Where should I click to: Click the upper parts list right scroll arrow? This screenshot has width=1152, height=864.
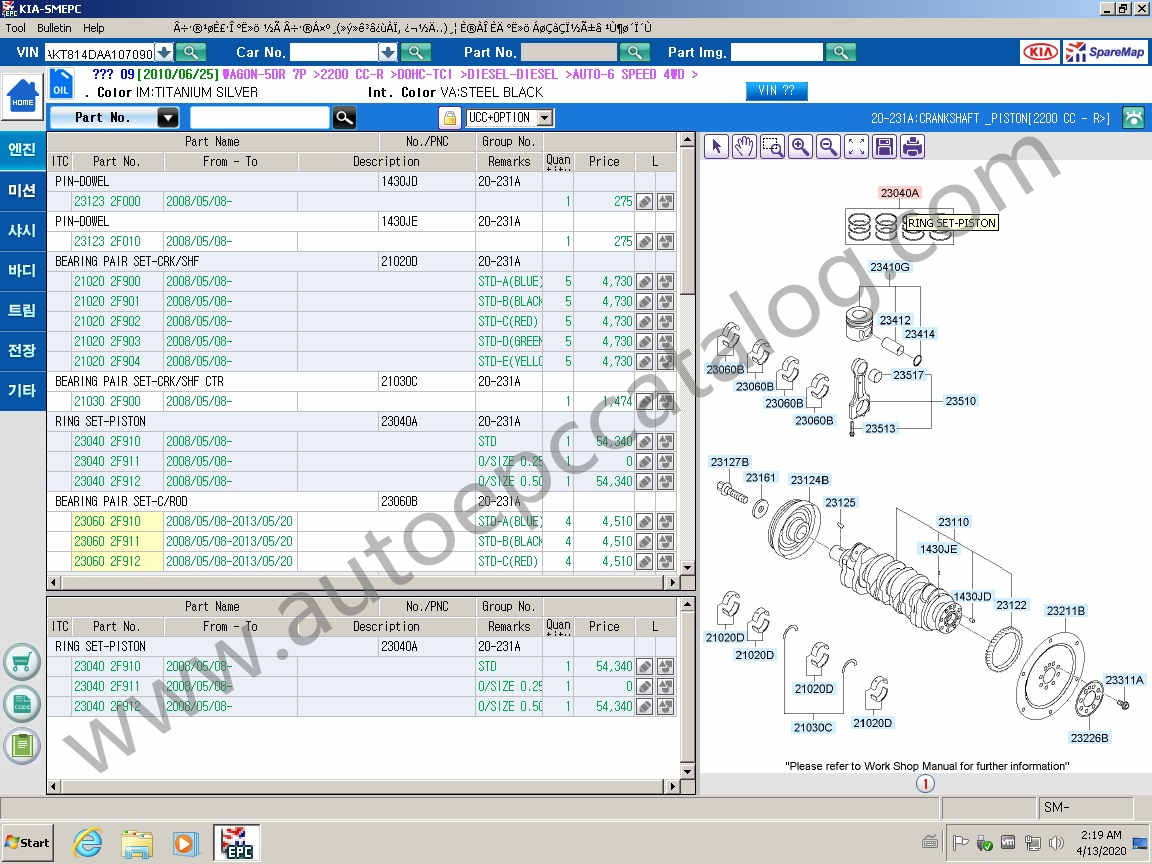tap(672, 583)
